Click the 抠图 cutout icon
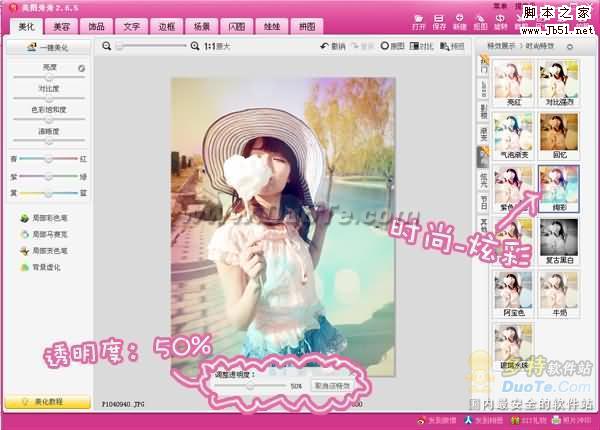 coord(480,22)
